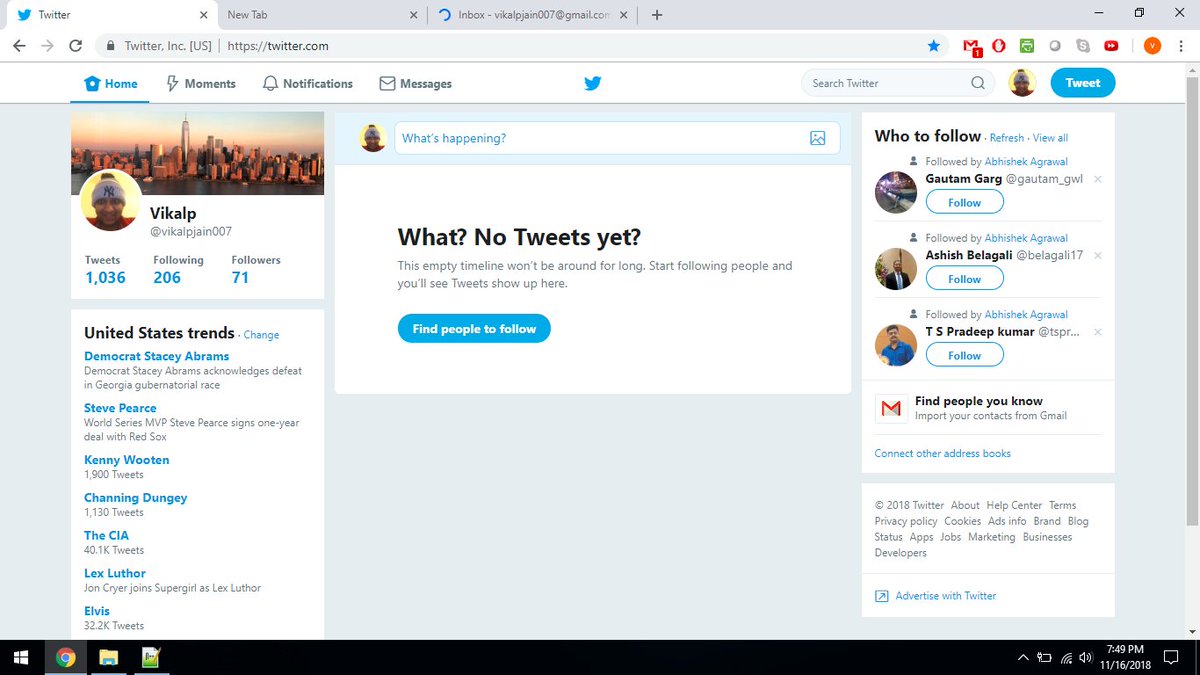Reload the page with the refresh icon
Image resolution: width=1200 pixels, height=675 pixels.
click(75, 46)
